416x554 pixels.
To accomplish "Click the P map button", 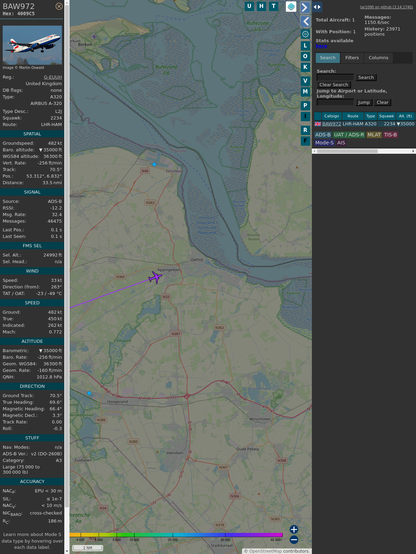I will pos(305,105).
